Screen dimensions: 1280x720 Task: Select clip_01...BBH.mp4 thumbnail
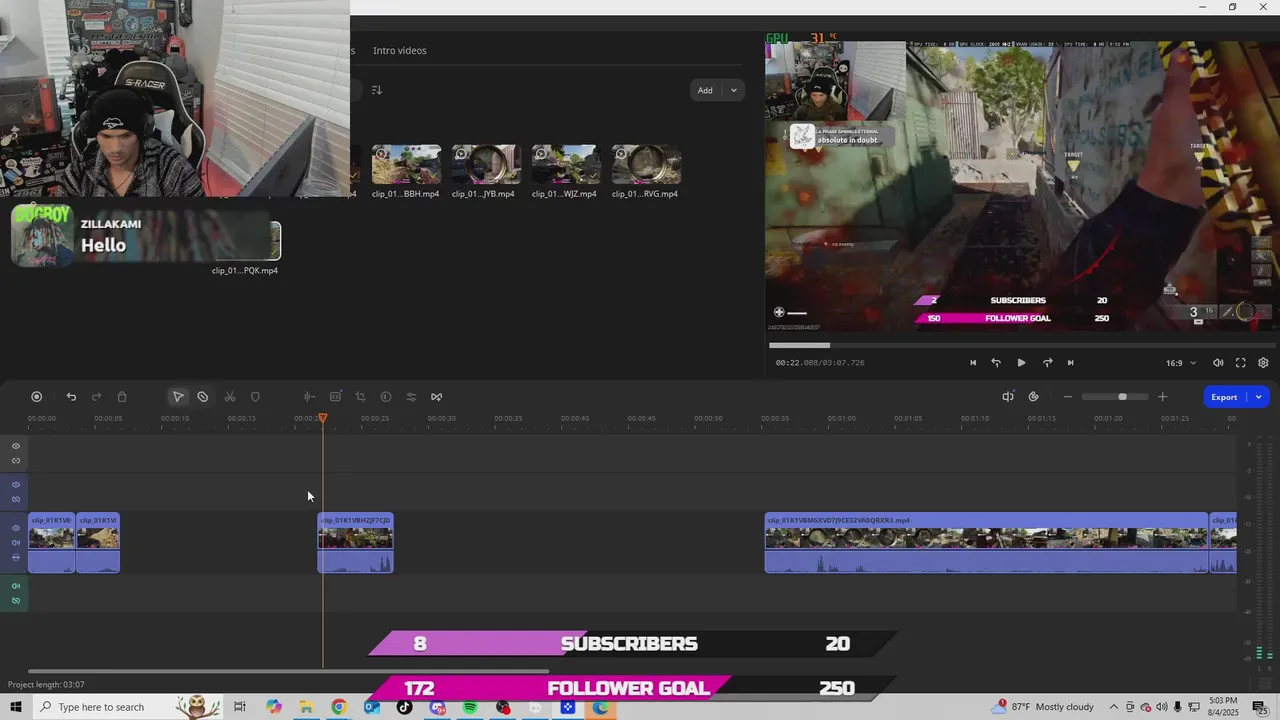[406, 165]
